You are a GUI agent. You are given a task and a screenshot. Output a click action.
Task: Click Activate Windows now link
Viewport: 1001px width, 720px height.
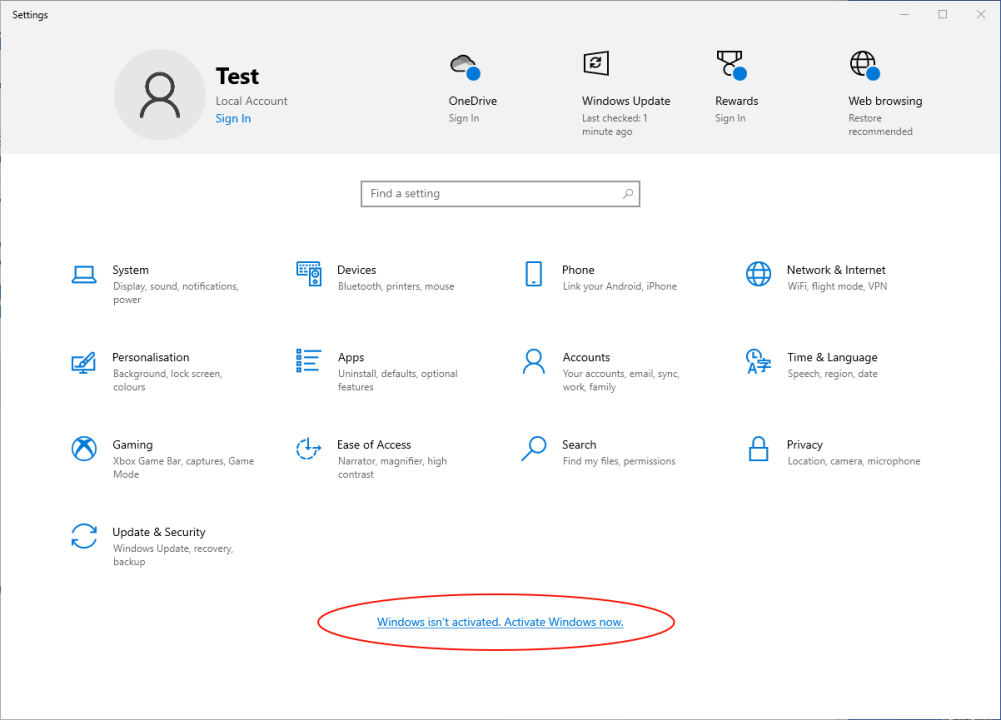click(x=500, y=622)
